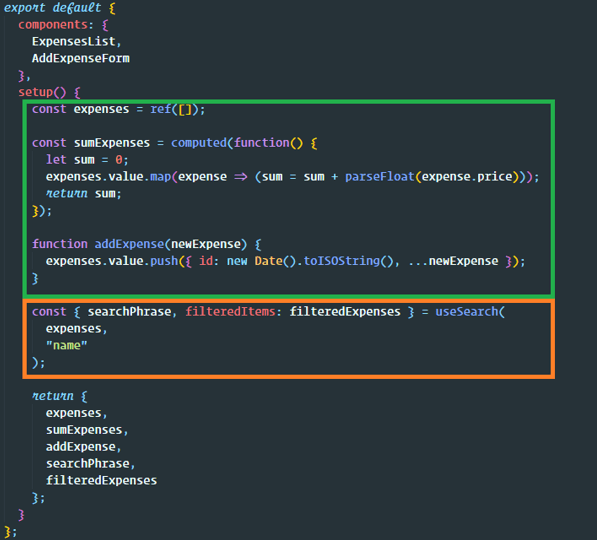597x540 pixels.
Task: Click the 'let sum = 0;' line
Action: click(87, 160)
